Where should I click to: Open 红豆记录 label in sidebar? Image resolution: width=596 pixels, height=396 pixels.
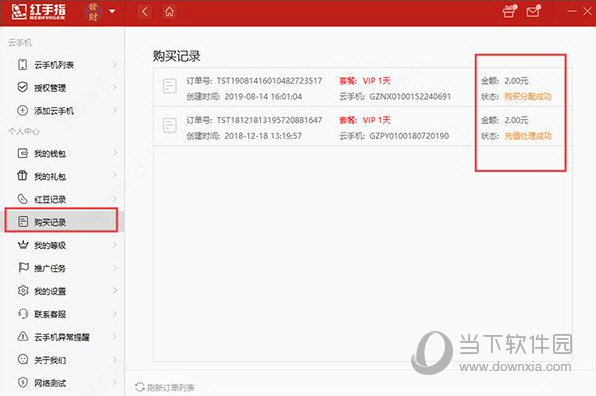(x=50, y=199)
